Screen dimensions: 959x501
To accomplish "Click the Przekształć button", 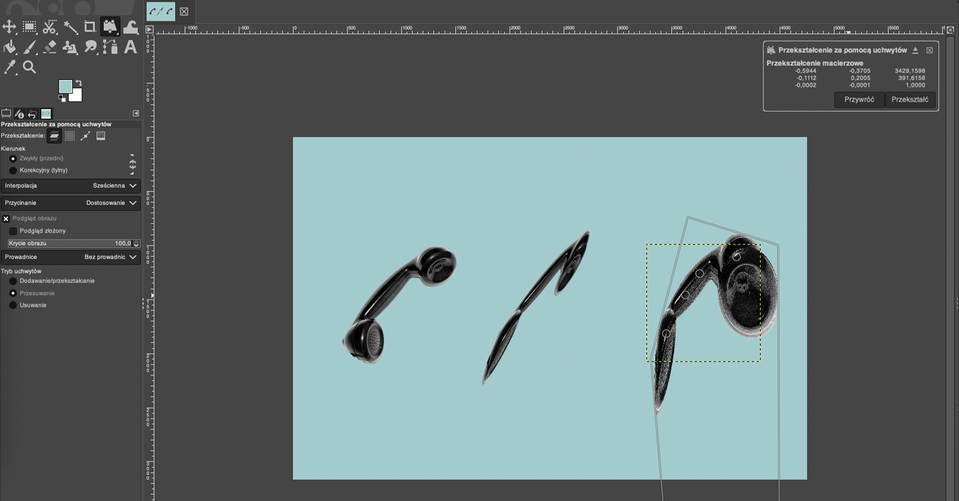I will (x=910, y=100).
